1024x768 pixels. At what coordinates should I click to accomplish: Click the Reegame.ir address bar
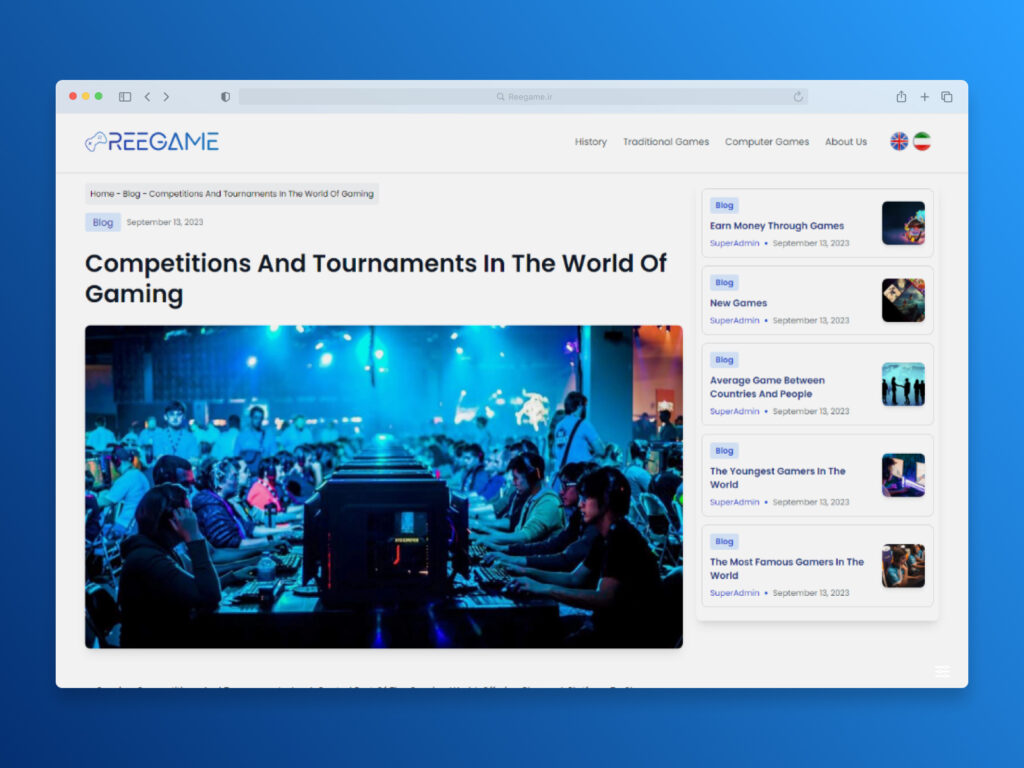(523, 97)
